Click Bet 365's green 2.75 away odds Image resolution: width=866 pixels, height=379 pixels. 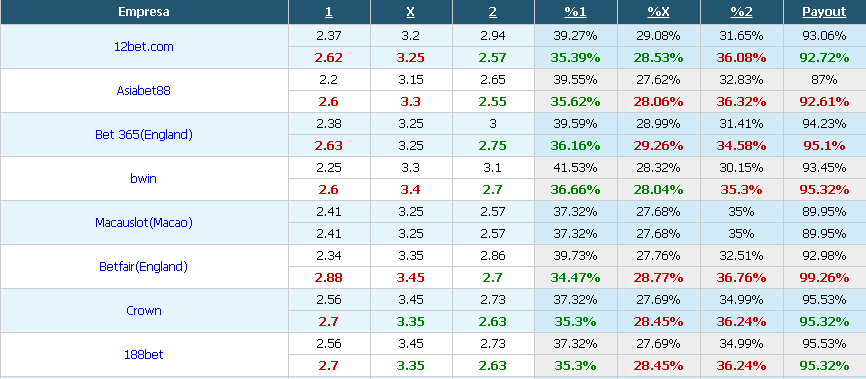(x=493, y=146)
